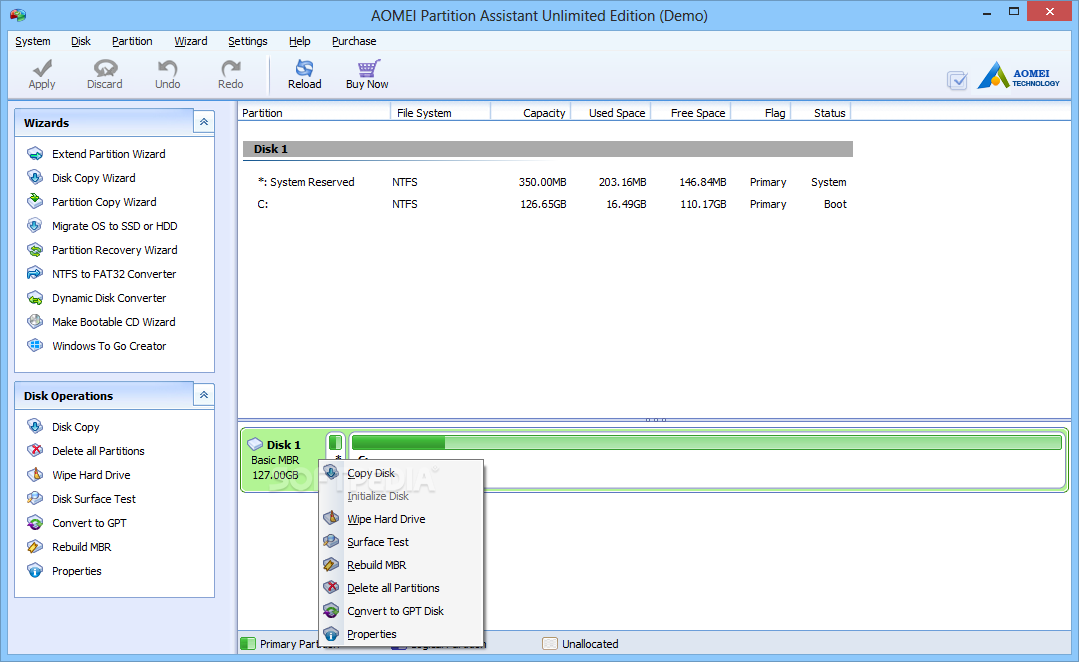Click the Apply checkmark toolbar icon

point(42,68)
